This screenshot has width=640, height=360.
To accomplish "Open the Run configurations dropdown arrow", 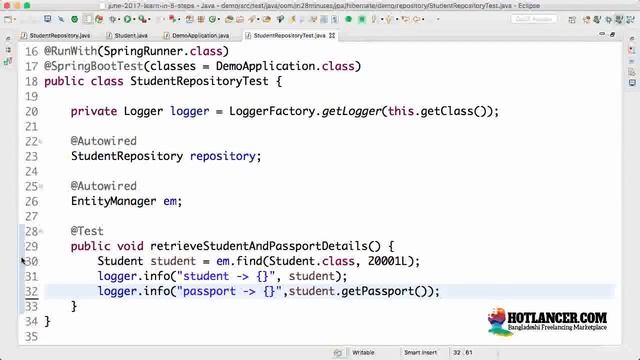I will 134,19.
